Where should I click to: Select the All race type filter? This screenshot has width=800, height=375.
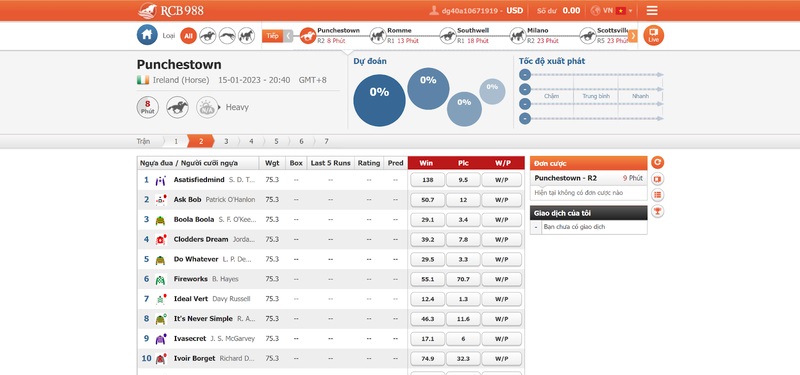pyautogui.click(x=189, y=35)
